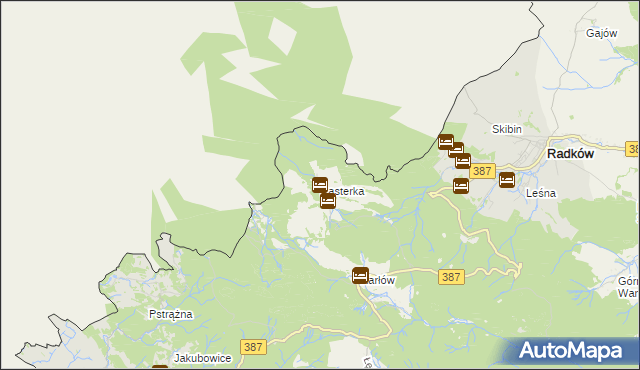Click the Skibin village label

(x=507, y=129)
